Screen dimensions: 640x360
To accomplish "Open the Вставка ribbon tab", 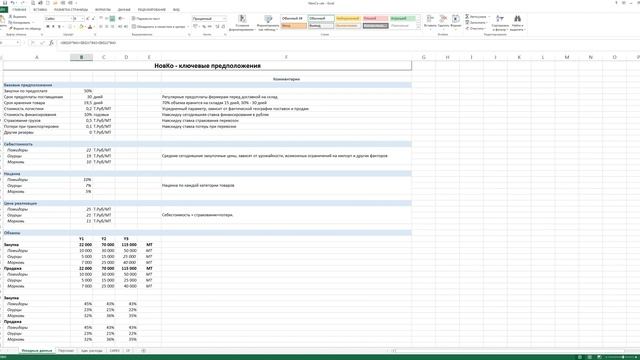I will (40, 9).
